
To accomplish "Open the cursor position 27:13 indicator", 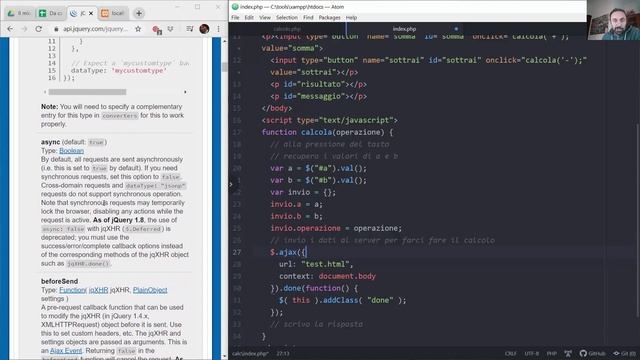I will pyautogui.click(x=283, y=353).
